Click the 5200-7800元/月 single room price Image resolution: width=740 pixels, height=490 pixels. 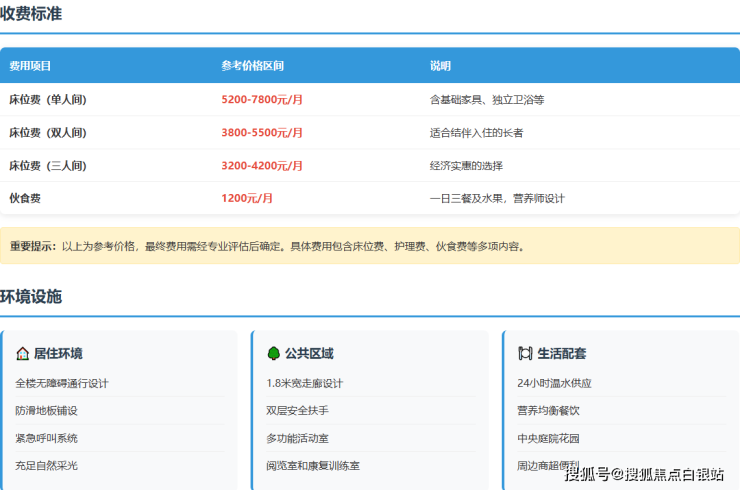(262, 100)
